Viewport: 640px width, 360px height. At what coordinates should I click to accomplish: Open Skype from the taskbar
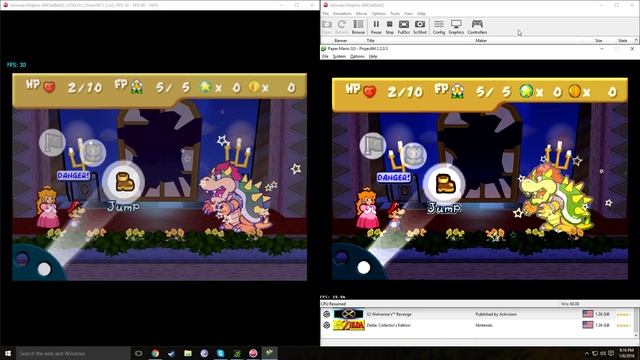220,353
